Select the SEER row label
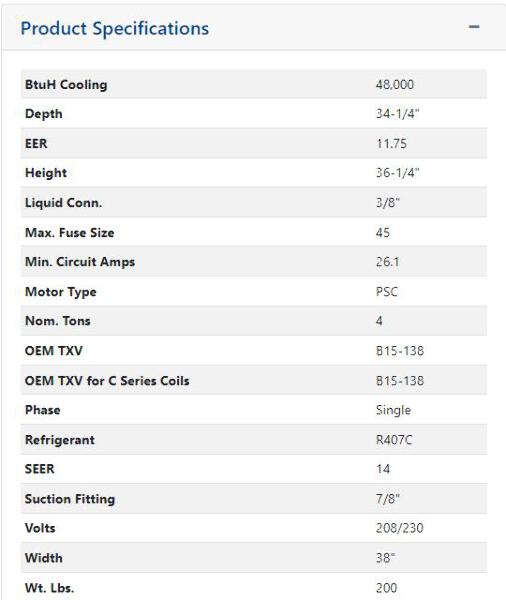This screenshot has height=600, width=506. (39, 469)
